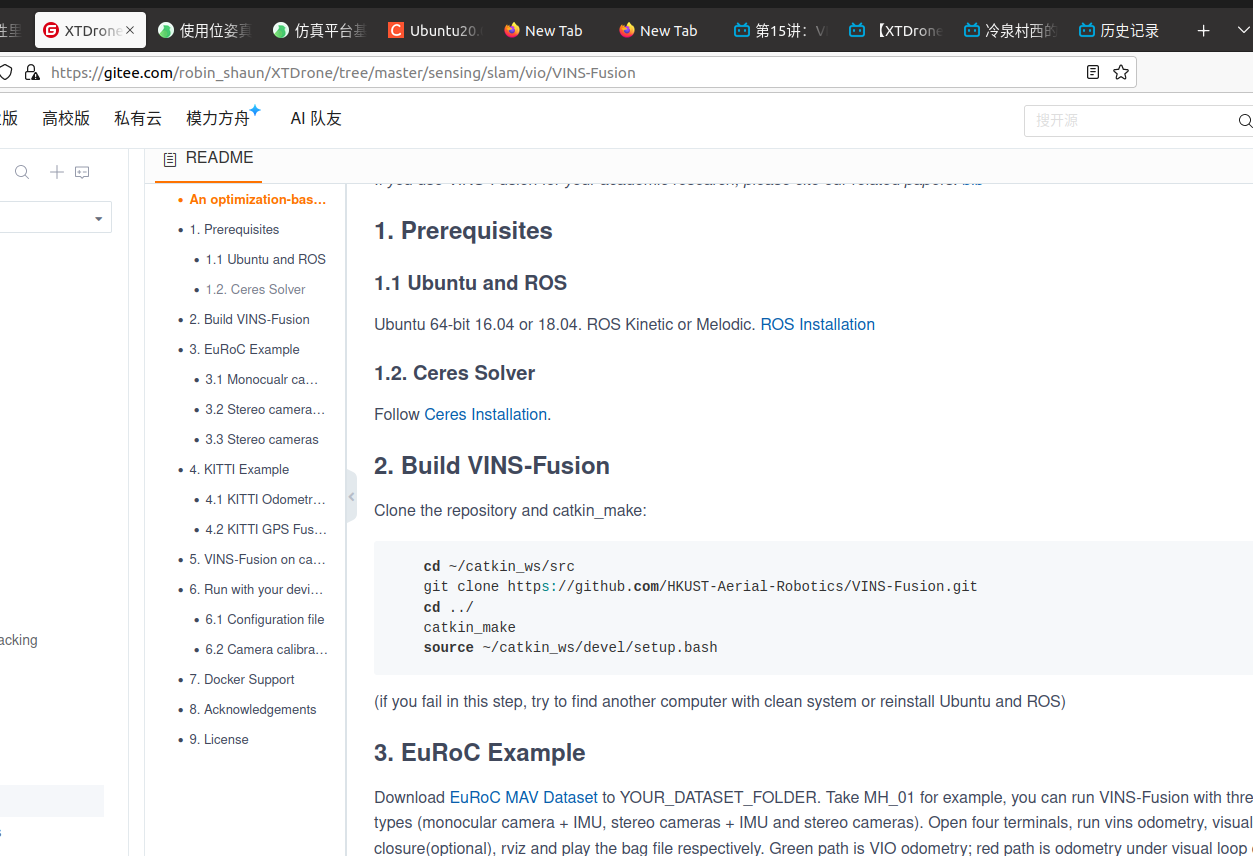Bookmark this page via the star icon
Image resolution: width=1253 pixels, height=856 pixels.
[x=1120, y=72]
